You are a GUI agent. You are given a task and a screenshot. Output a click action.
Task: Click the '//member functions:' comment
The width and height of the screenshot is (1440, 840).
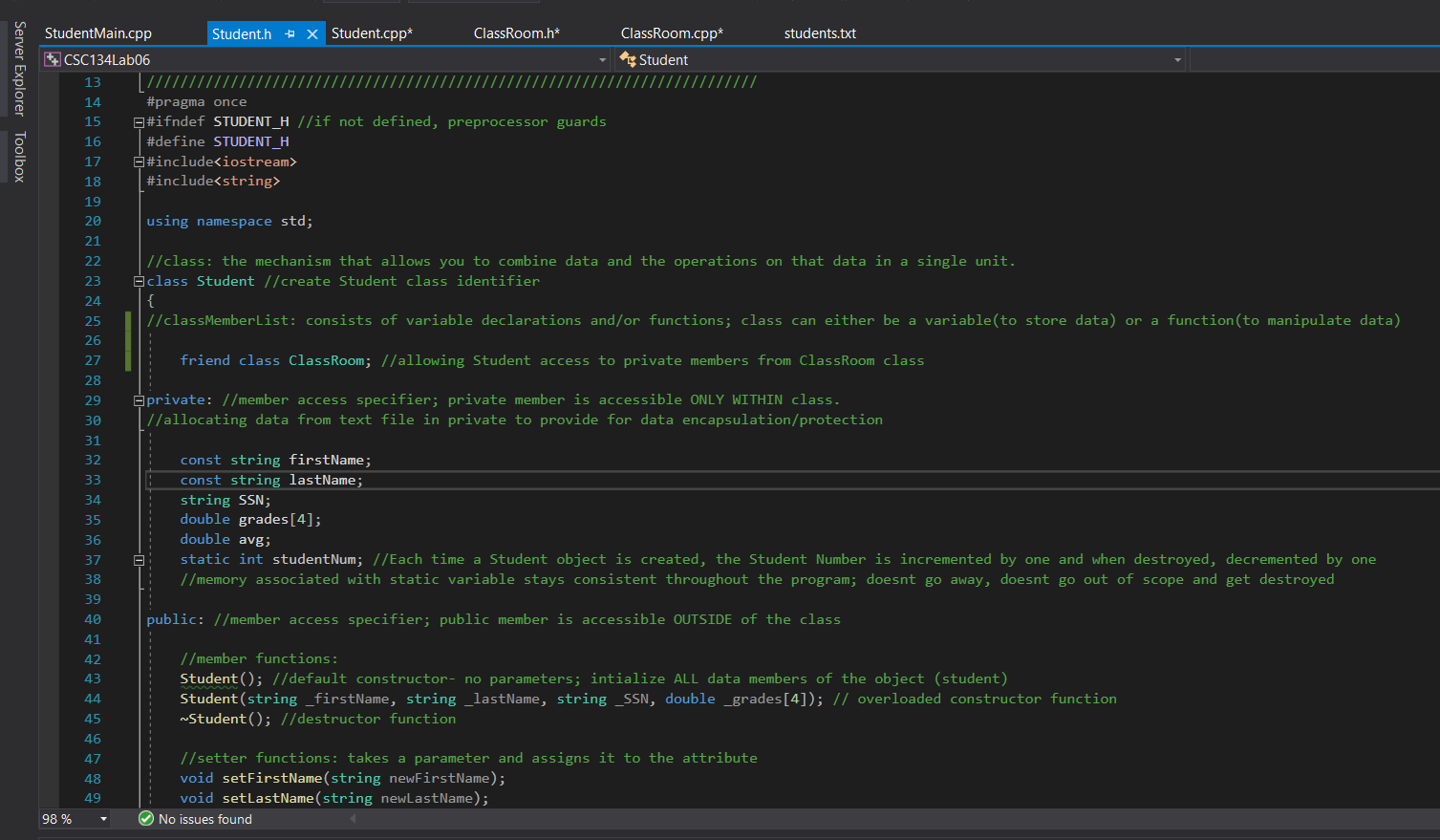point(259,658)
